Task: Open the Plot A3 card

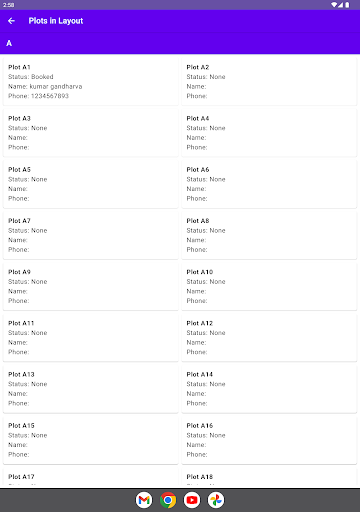Action: point(91,133)
